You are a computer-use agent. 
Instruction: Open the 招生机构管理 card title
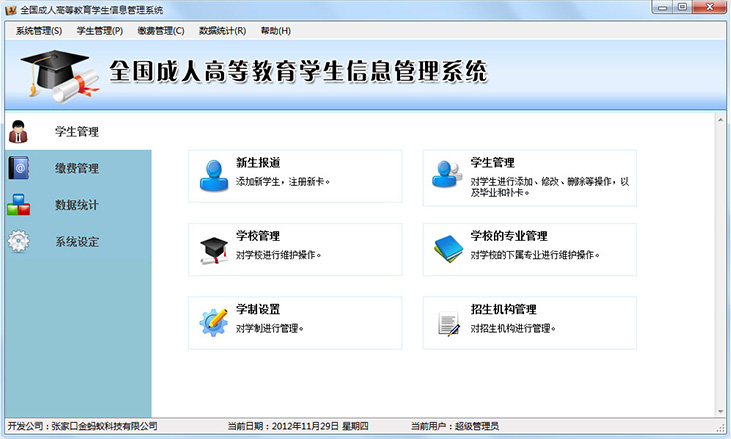503,309
